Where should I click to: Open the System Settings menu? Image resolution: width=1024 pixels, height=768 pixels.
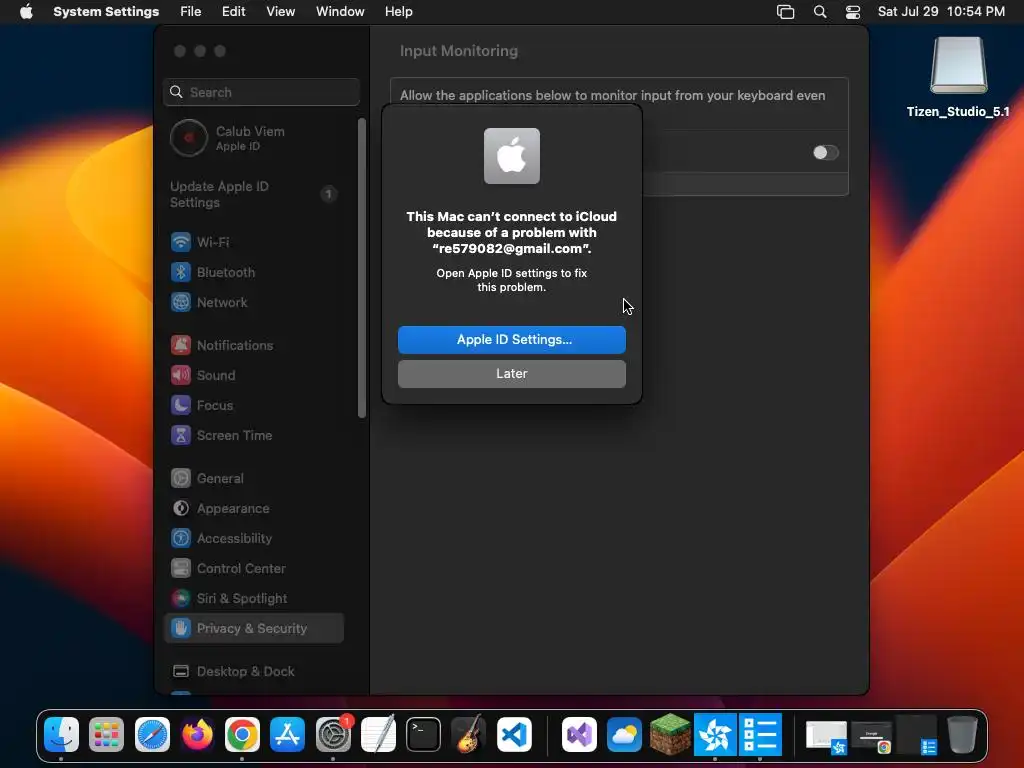tap(106, 12)
